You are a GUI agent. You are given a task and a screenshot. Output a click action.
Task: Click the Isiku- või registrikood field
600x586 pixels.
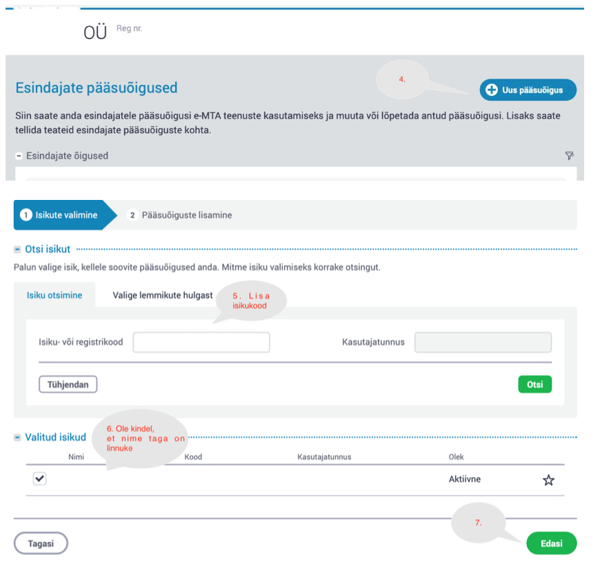[x=201, y=342]
